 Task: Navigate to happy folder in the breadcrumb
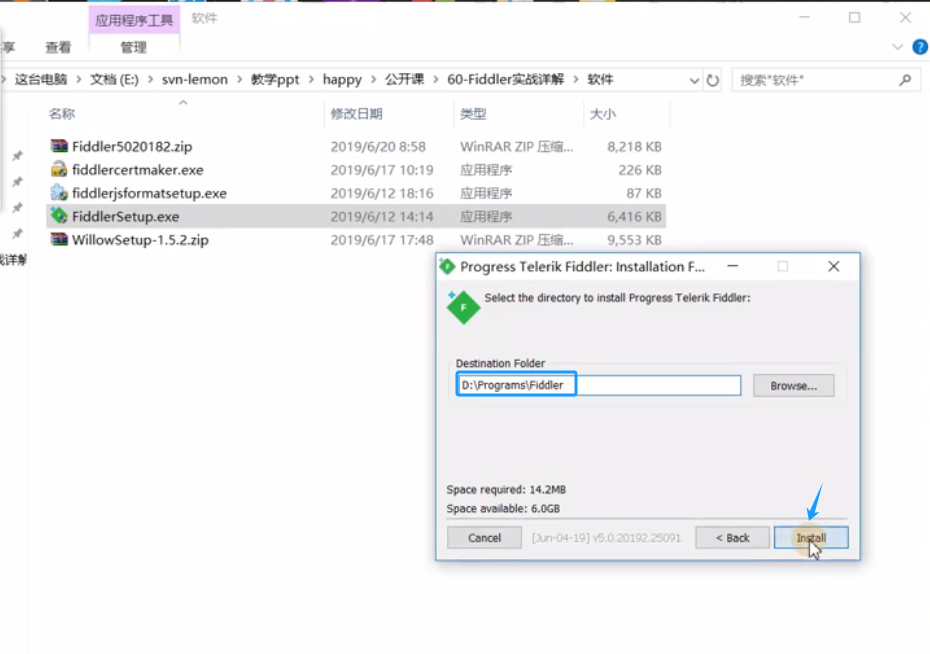tap(342, 79)
